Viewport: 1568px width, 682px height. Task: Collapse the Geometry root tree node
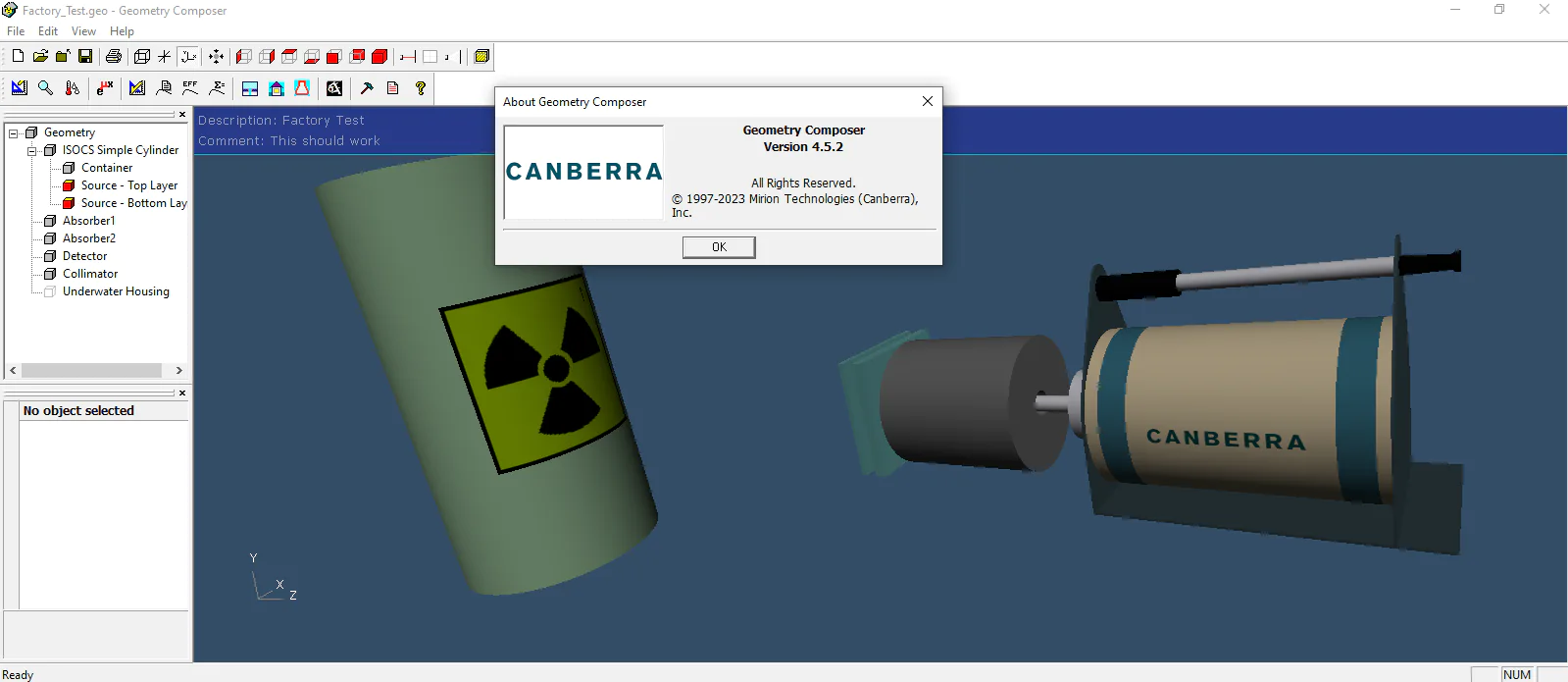point(14,132)
